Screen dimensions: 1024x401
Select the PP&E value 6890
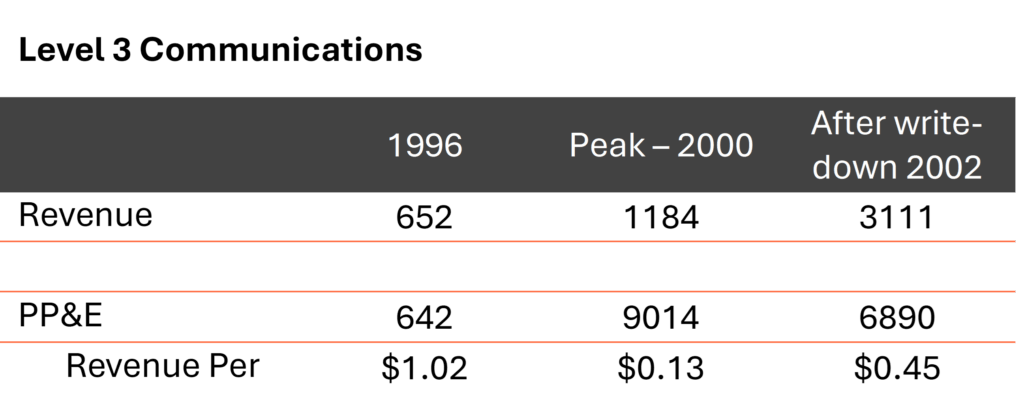coord(896,318)
